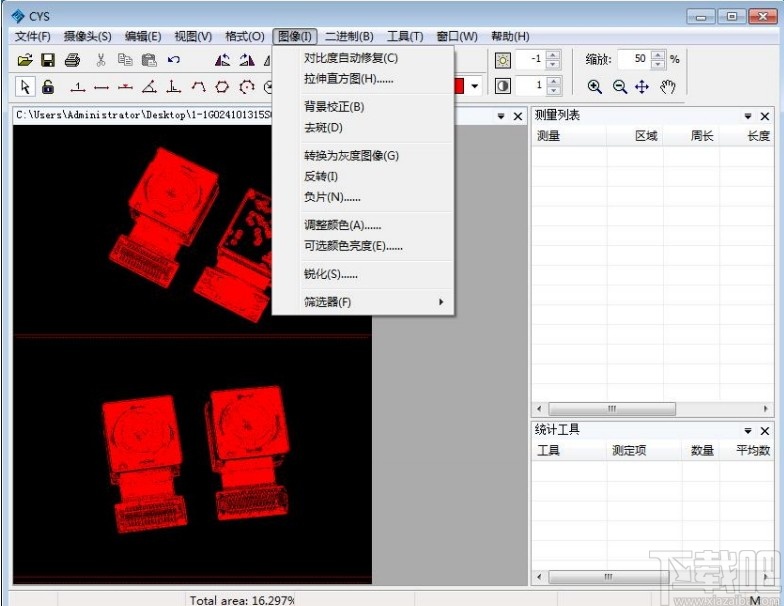Toggle the padlock lock tool

48,87
